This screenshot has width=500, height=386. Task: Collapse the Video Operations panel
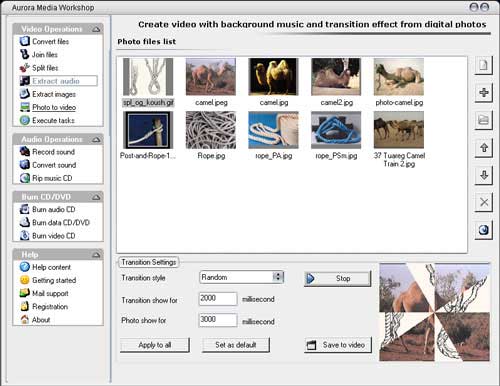[x=96, y=29]
